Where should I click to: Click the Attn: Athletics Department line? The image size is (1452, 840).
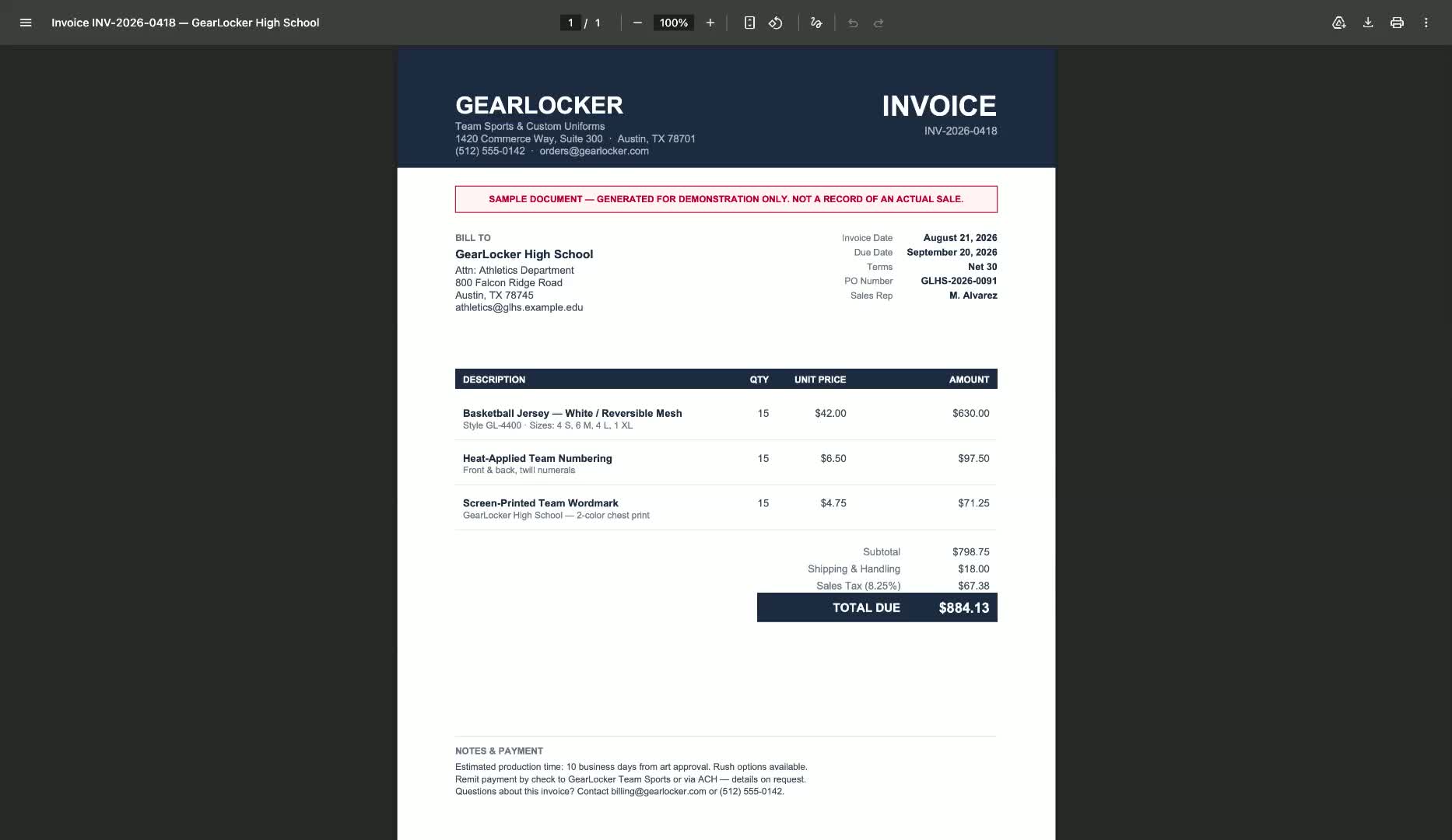(514, 270)
